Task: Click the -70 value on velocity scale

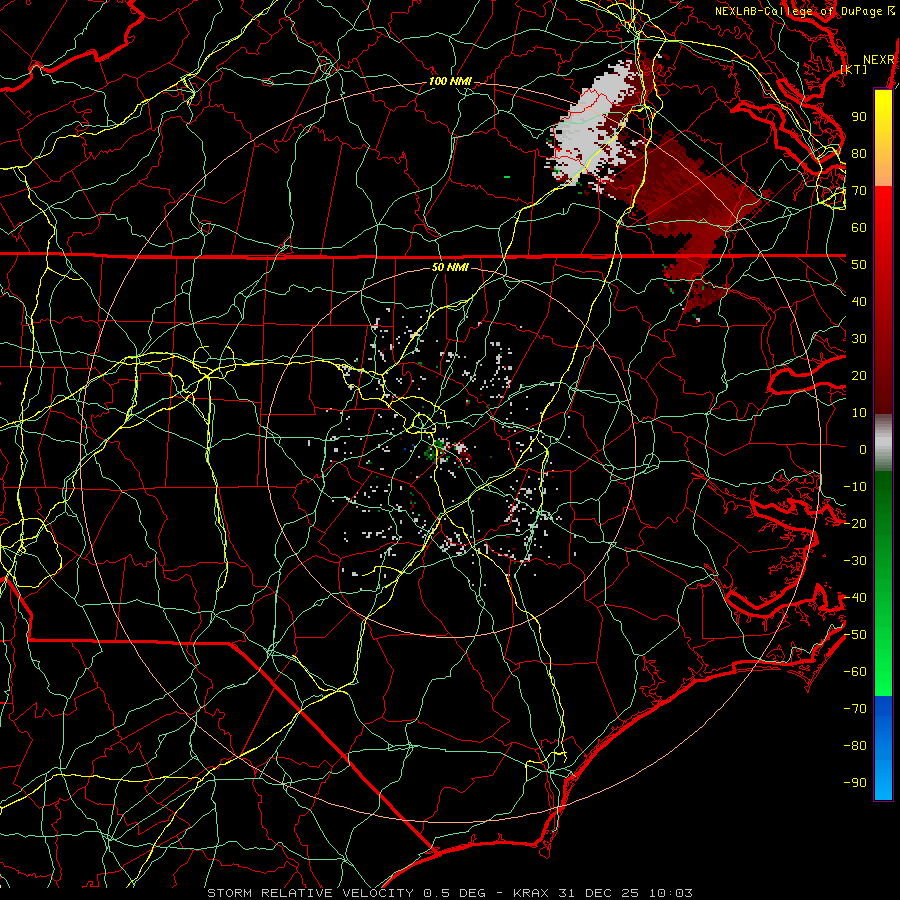Action: (x=855, y=709)
